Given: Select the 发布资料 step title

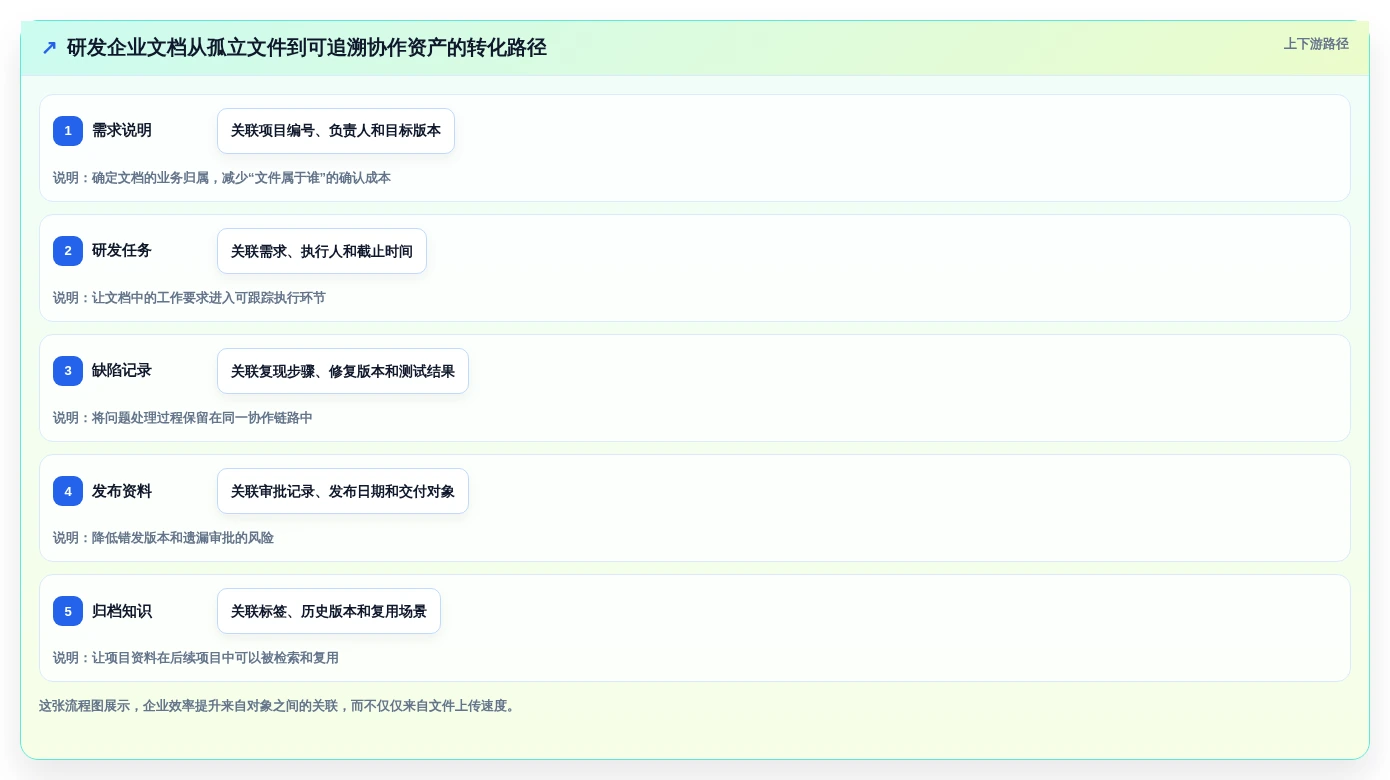Looking at the screenshot, I should coord(122,491).
